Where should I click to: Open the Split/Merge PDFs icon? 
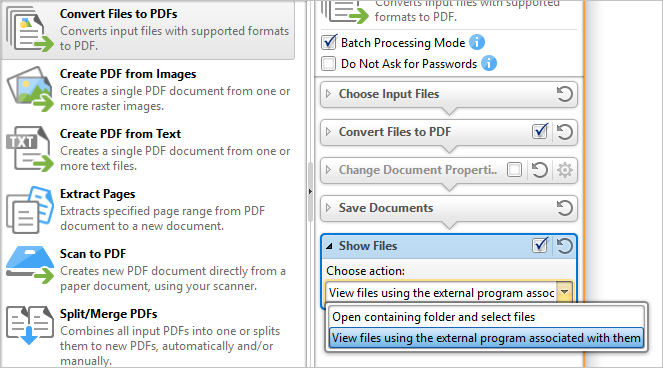pyautogui.click(x=30, y=326)
